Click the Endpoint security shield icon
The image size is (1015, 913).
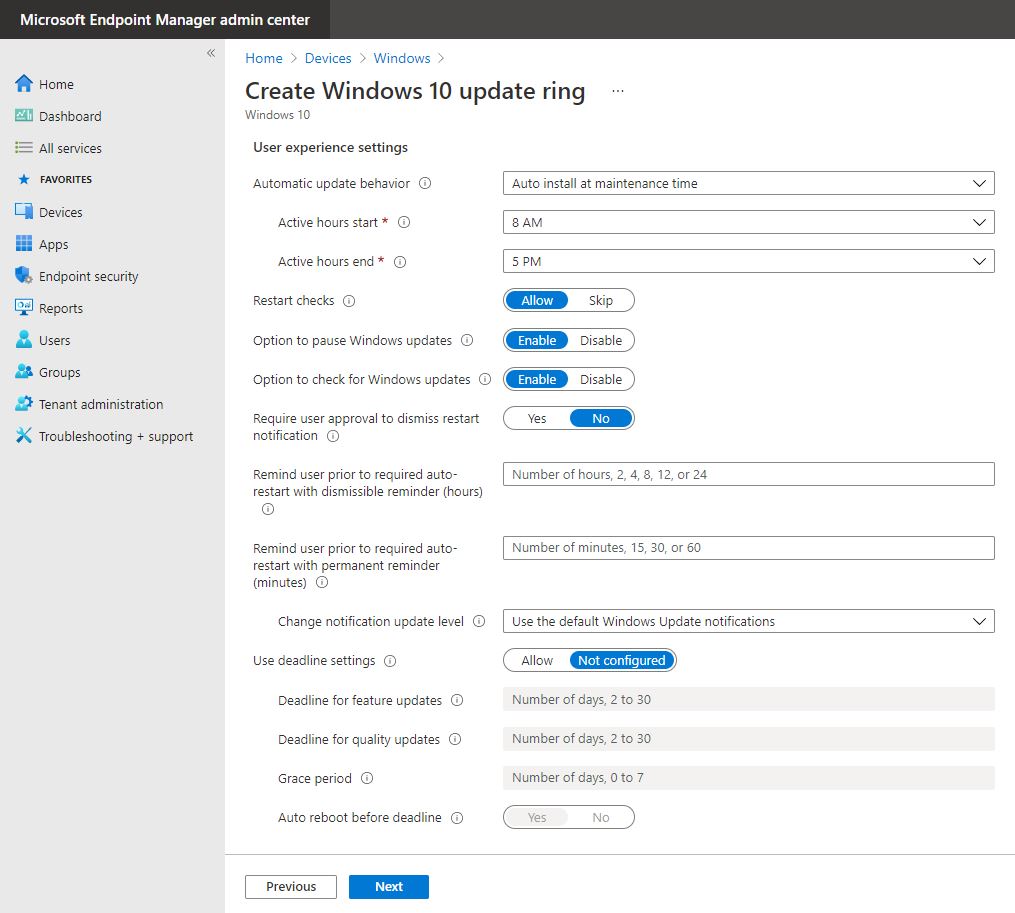(24, 275)
